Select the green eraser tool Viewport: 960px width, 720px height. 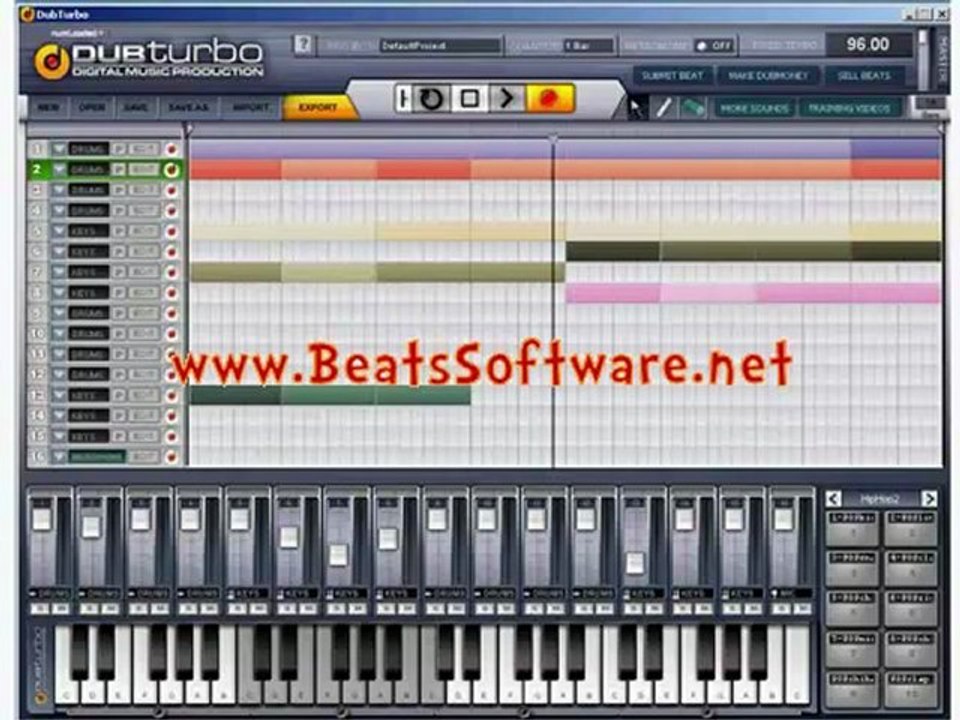[693, 108]
